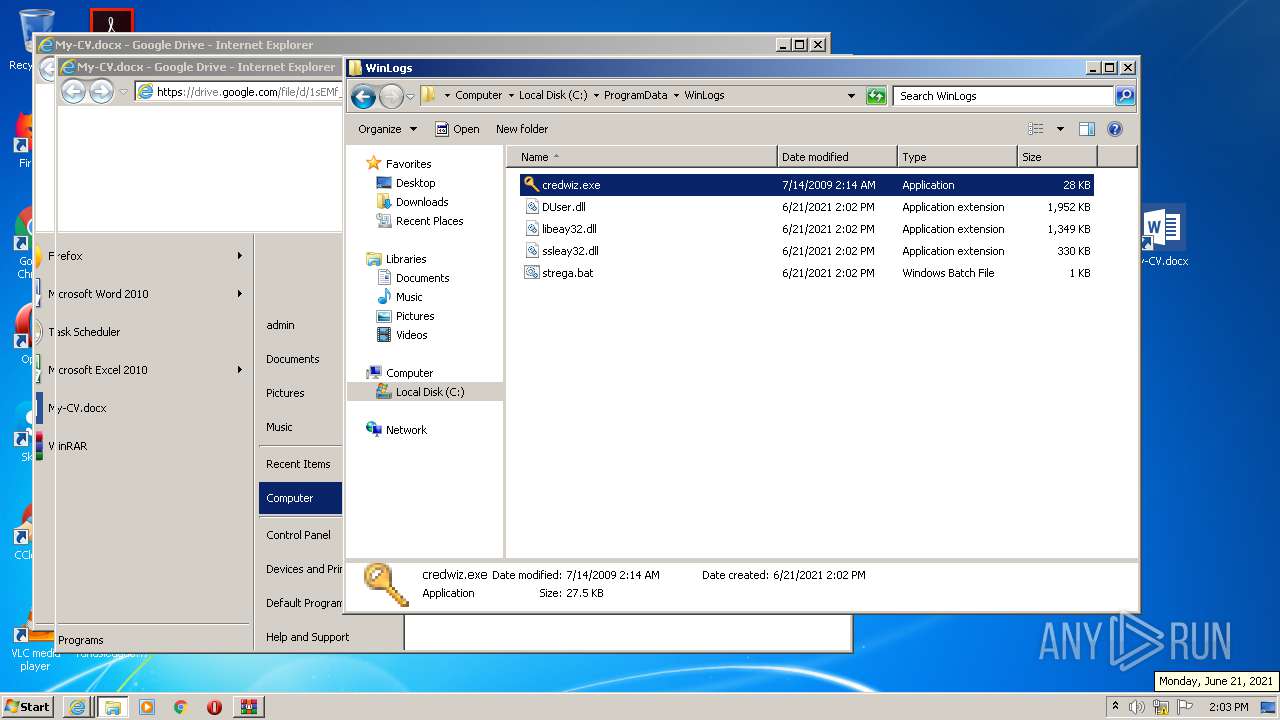Open the Videos library in the navigation pane

click(411, 335)
